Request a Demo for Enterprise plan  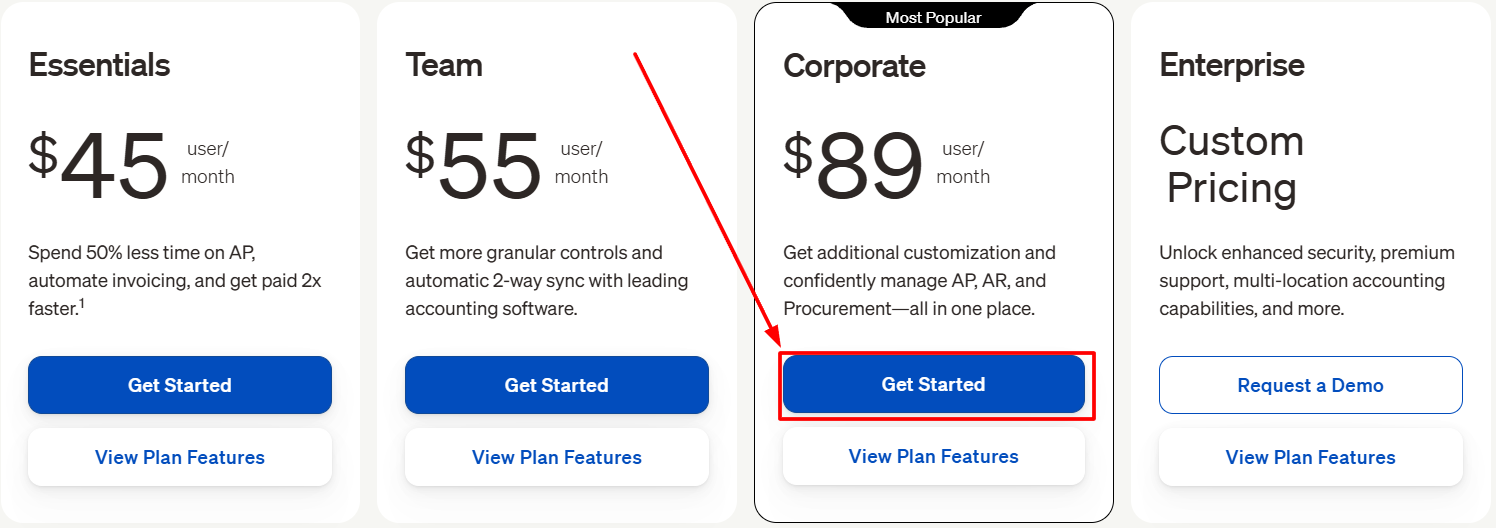(x=1310, y=385)
